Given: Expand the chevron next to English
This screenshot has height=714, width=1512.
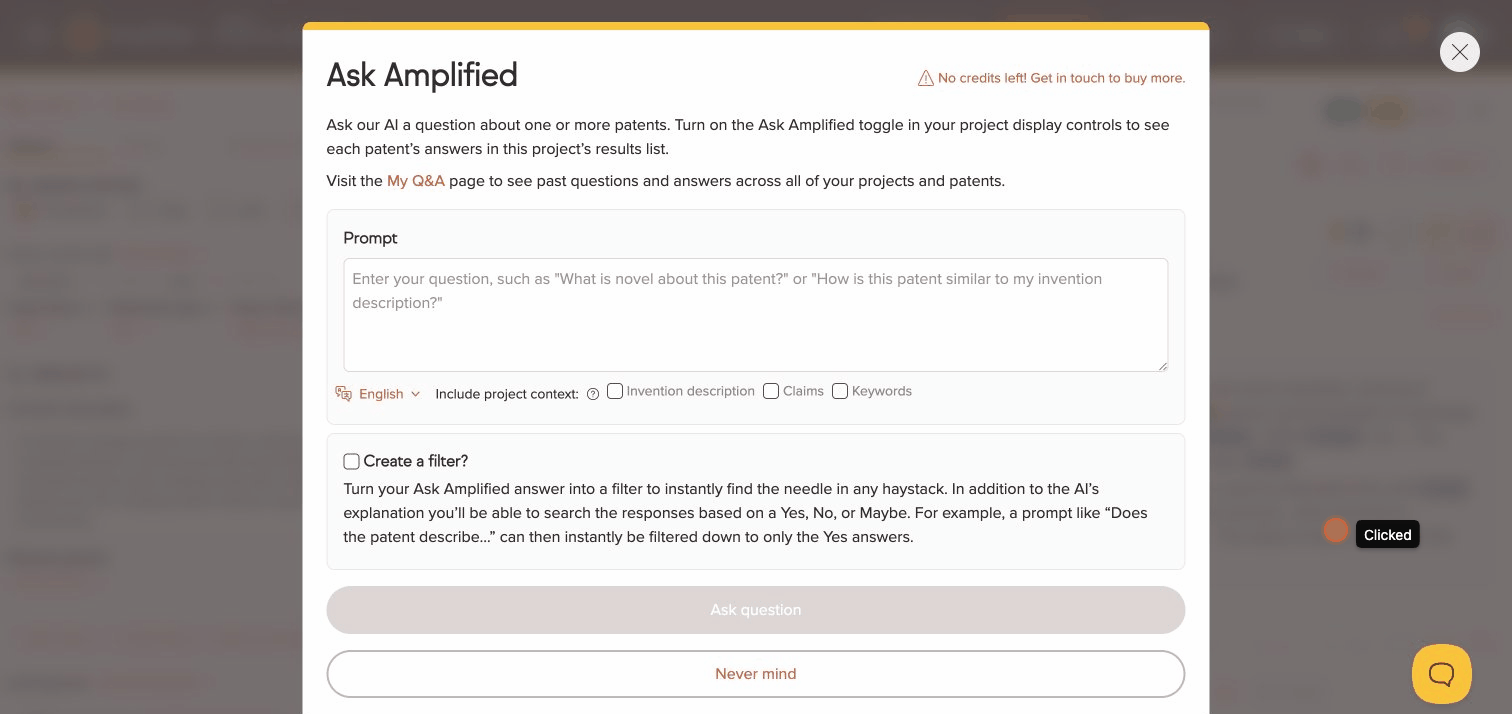Looking at the screenshot, I should coord(415,394).
